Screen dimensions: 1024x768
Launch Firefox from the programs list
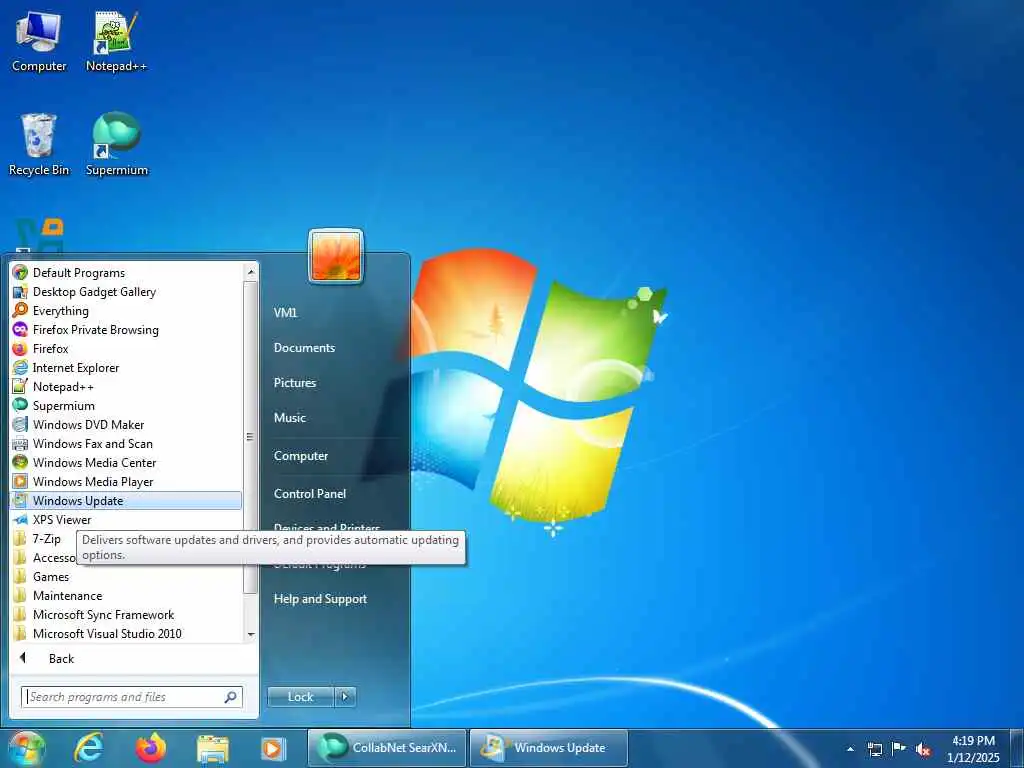(x=126, y=349)
